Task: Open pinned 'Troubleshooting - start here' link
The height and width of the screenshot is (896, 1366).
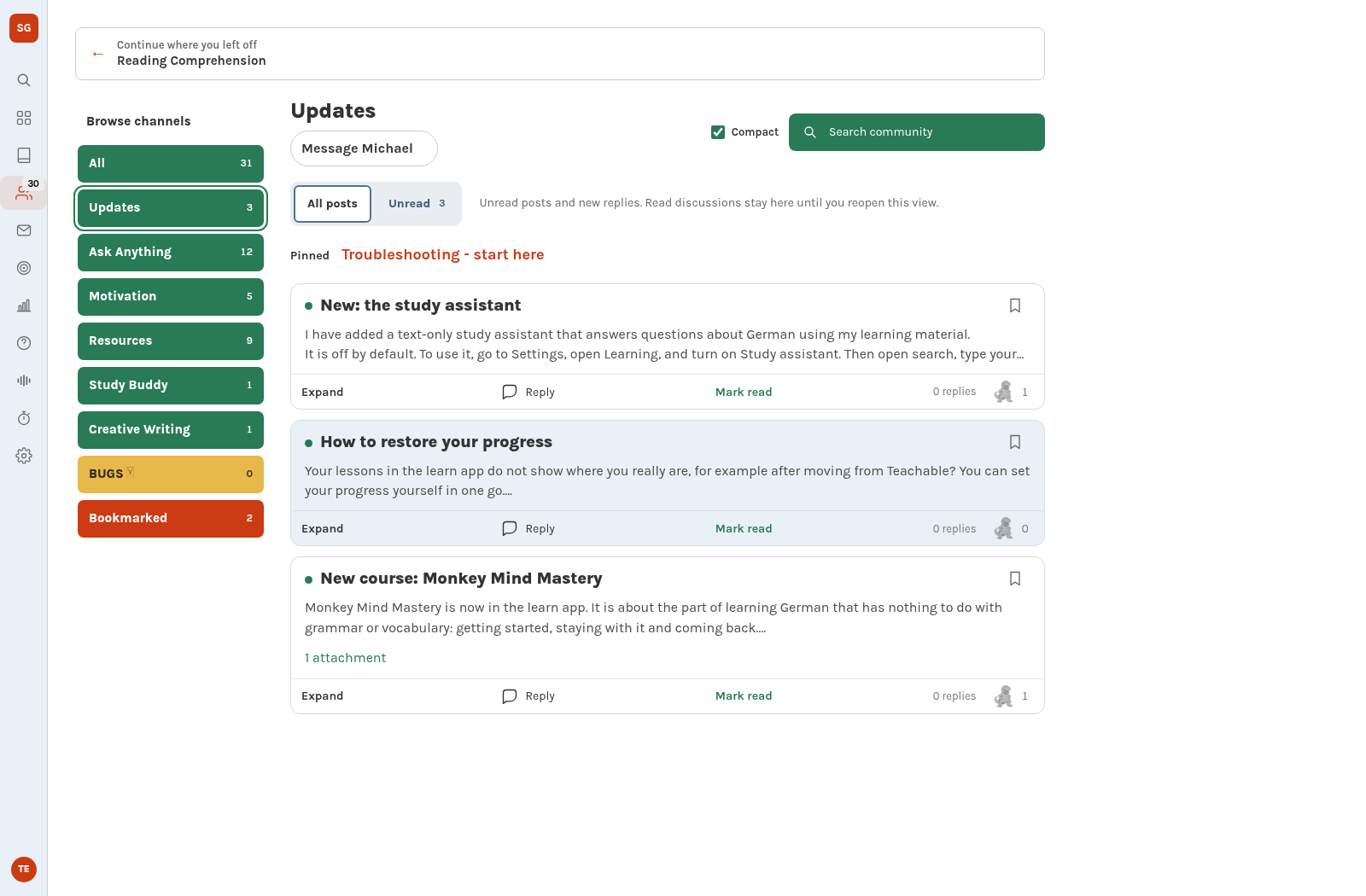Action: [442, 255]
